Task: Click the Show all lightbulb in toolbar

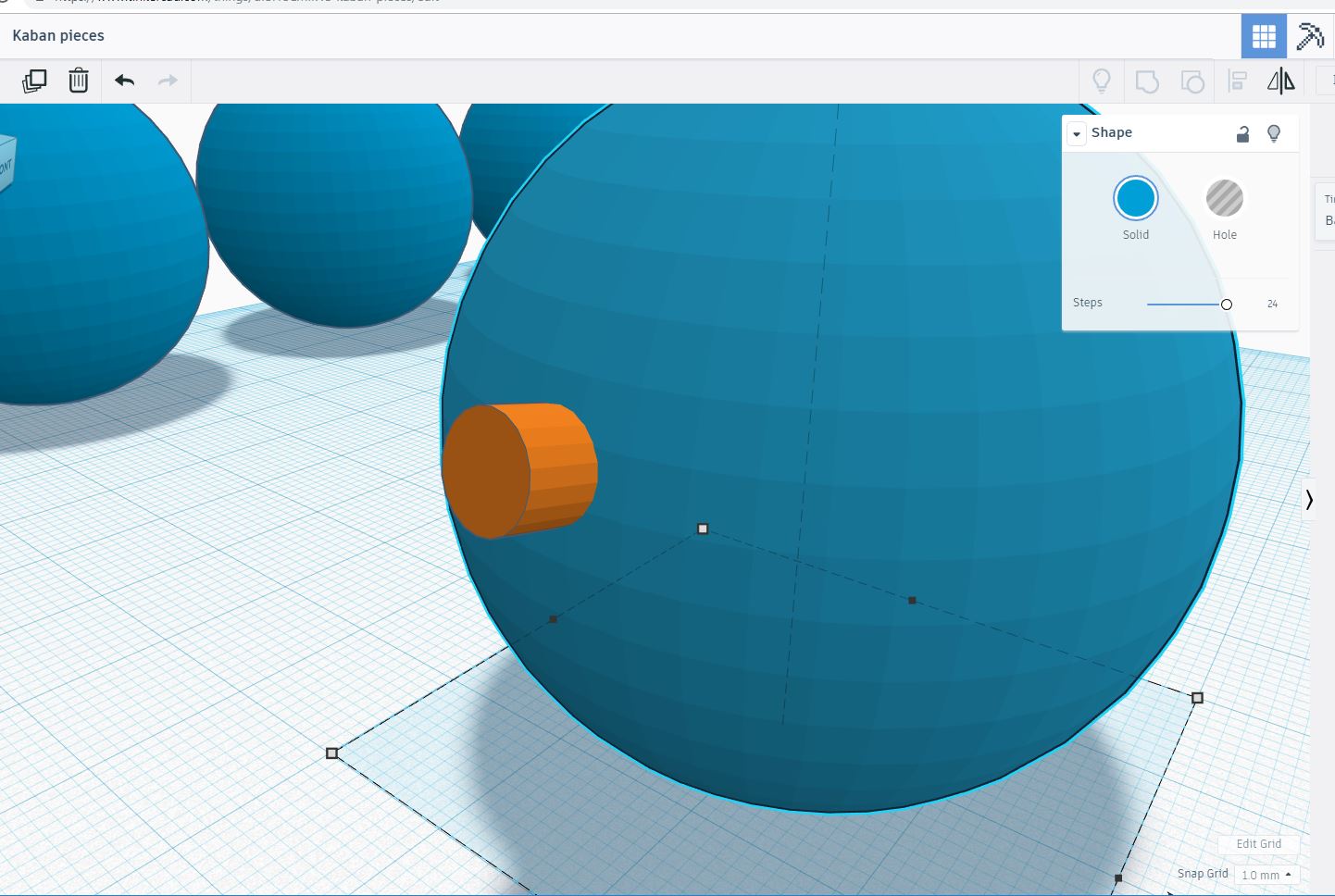Action: pyautogui.click(x=1102, y=81)
